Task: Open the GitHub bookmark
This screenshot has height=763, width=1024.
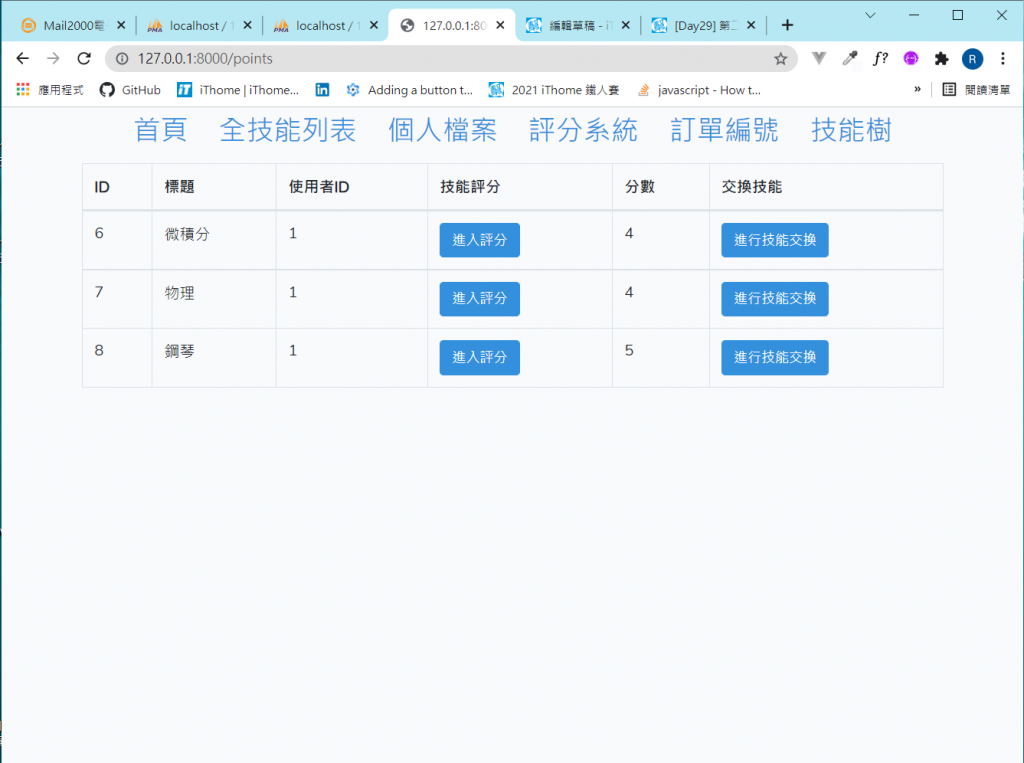Action: [x=130, y=89]
